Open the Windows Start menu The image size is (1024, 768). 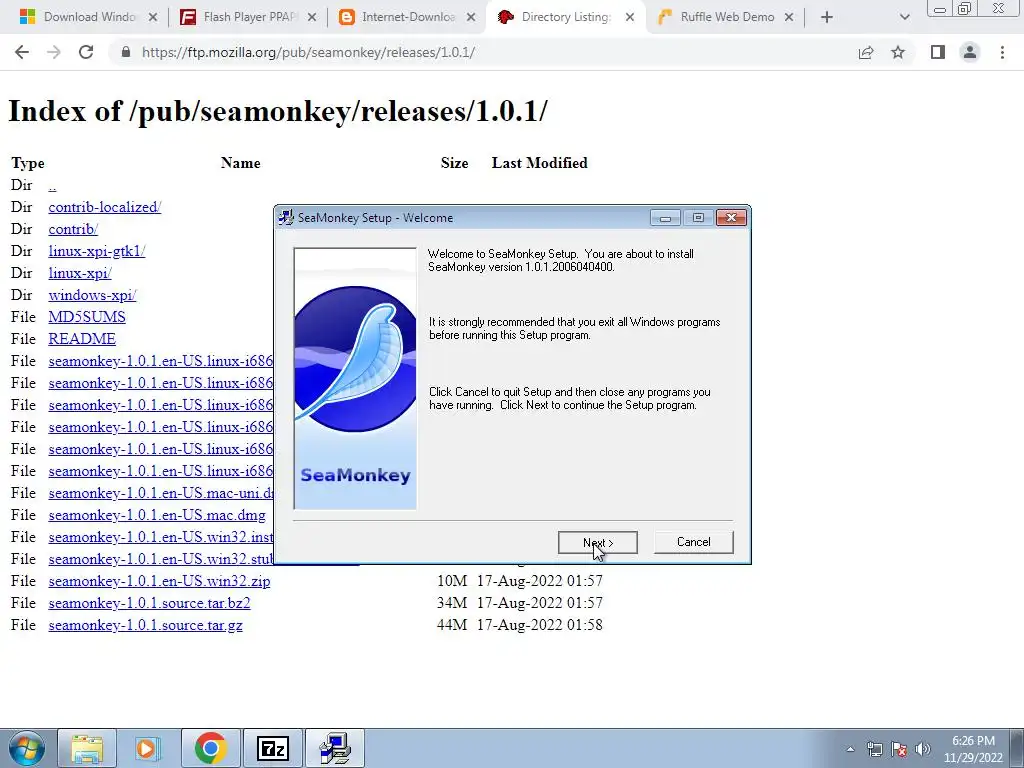pos(27,748)
